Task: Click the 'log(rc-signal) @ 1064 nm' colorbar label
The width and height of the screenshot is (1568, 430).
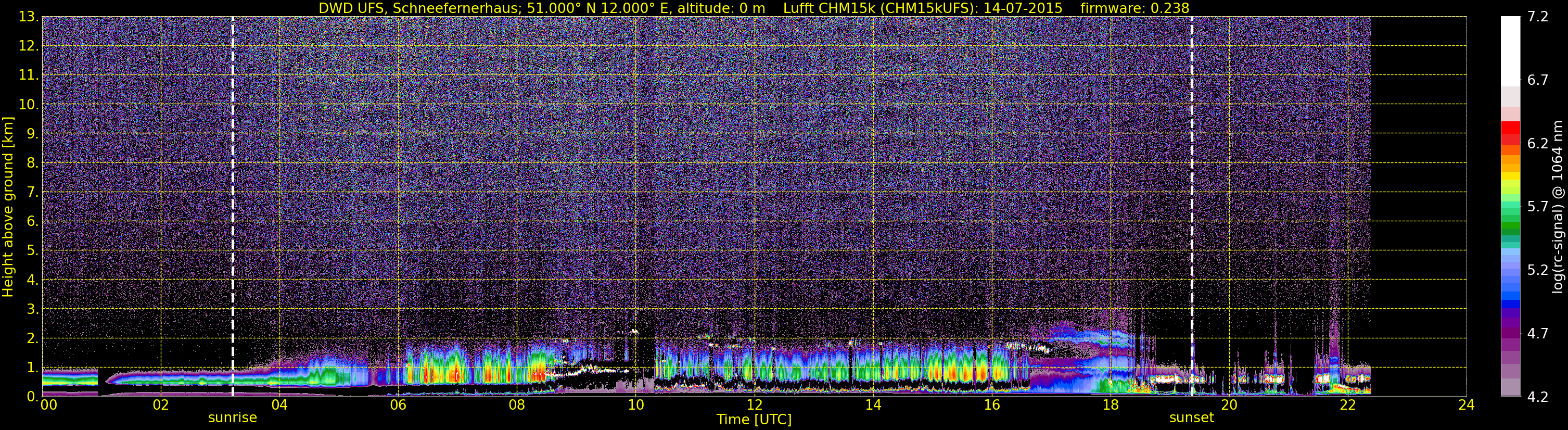Action: coord(1557,207)
